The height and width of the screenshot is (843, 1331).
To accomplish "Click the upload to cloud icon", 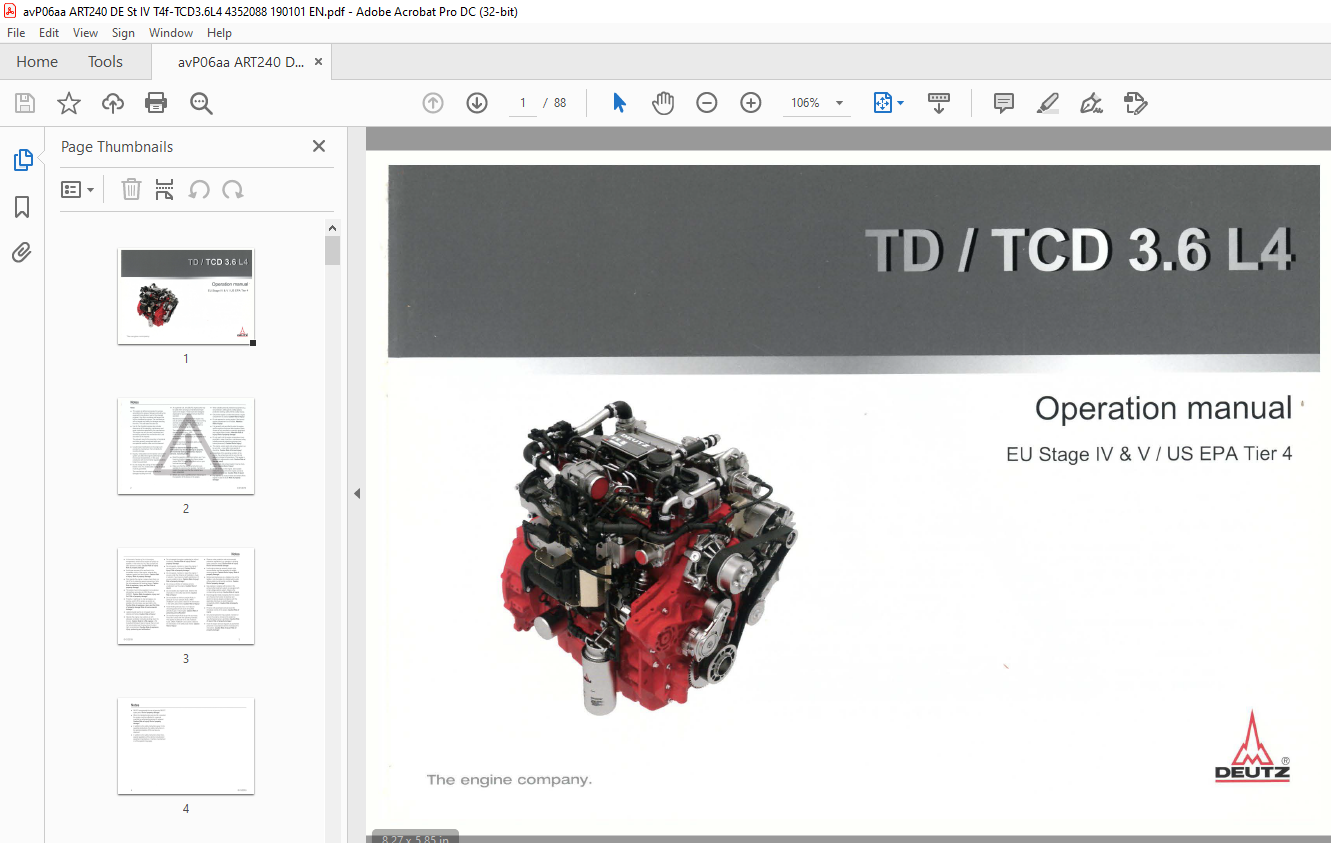I will [113, 103].
